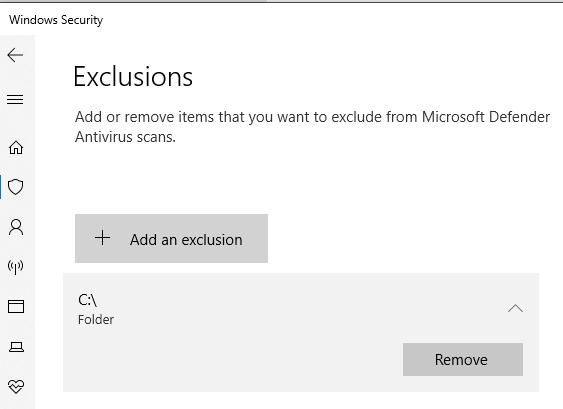Select Virus & threat protection shield icon
Screen dimensions: 563x409
[15, 187]
